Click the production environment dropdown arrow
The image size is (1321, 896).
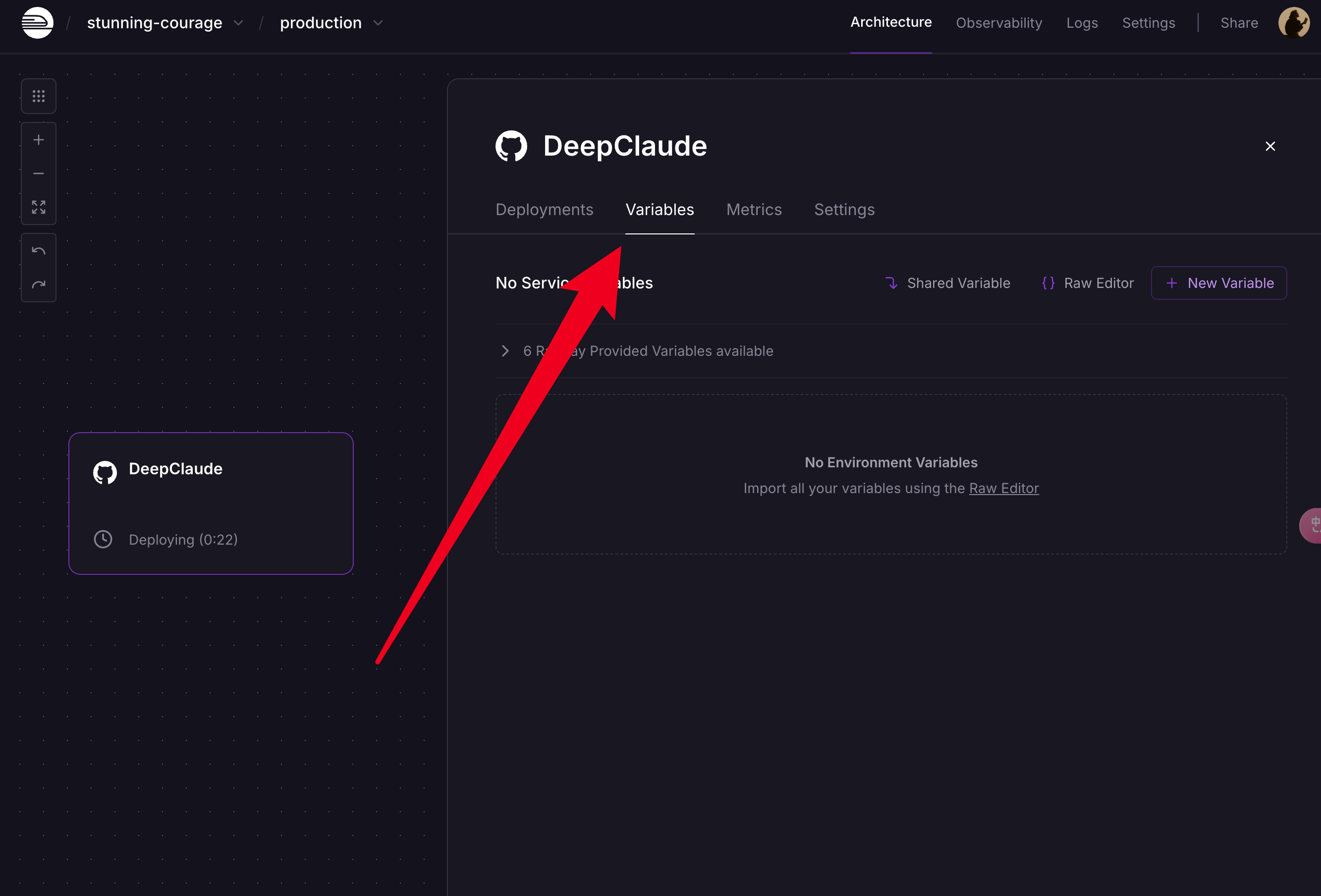point(378,22)
